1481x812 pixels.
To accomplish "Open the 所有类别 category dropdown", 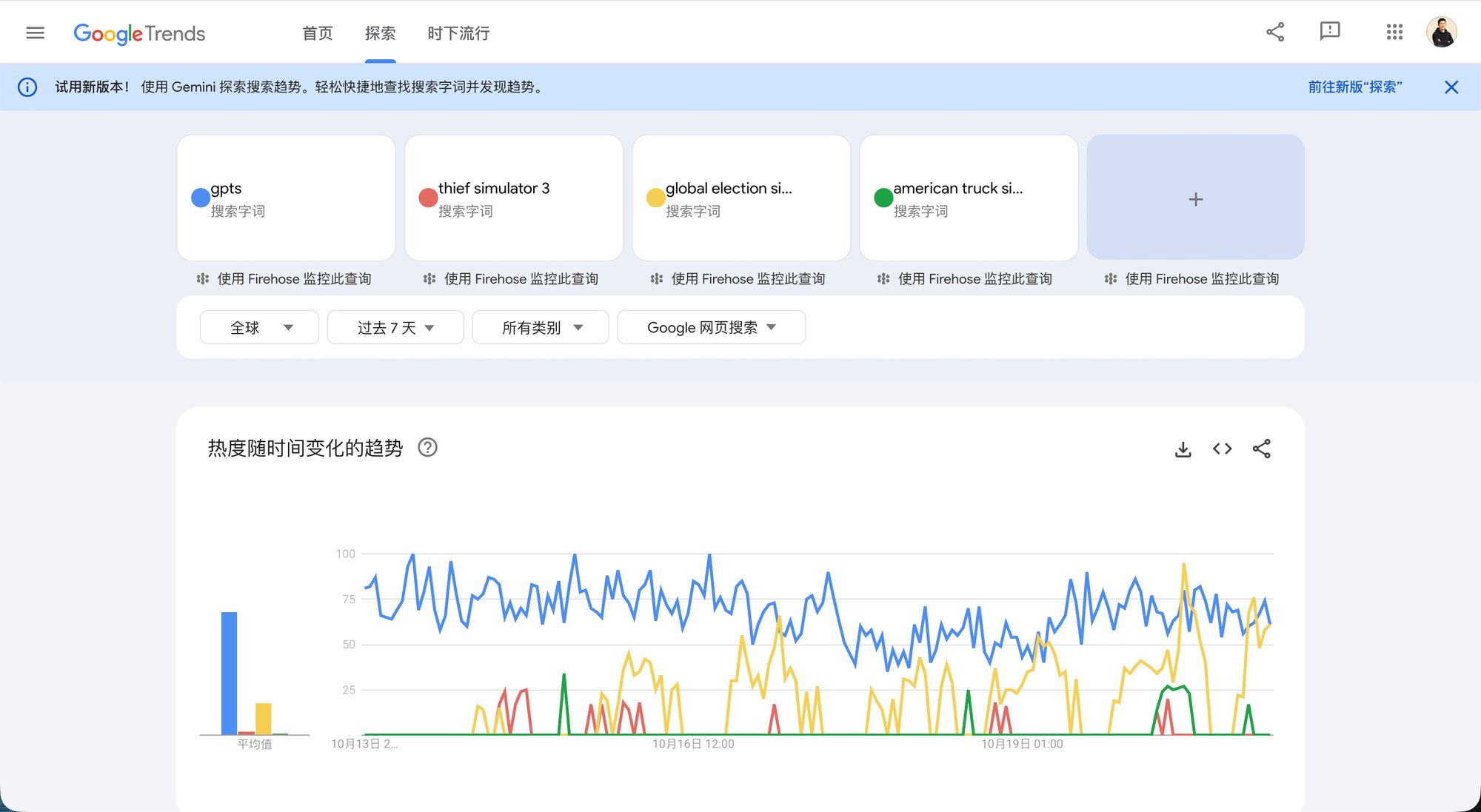I will 541,327.
